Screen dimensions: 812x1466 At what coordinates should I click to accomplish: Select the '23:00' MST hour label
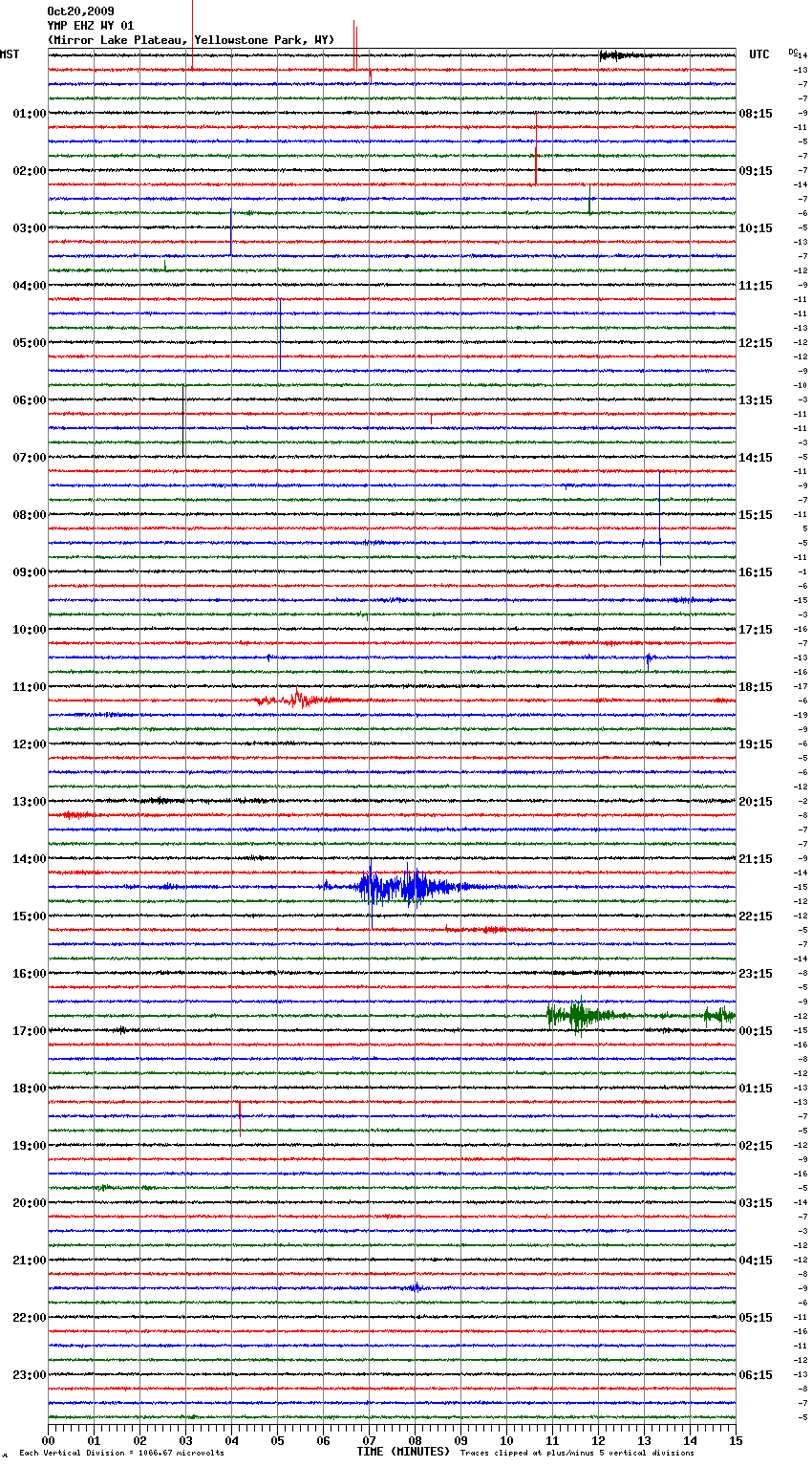pos(30,1375)
